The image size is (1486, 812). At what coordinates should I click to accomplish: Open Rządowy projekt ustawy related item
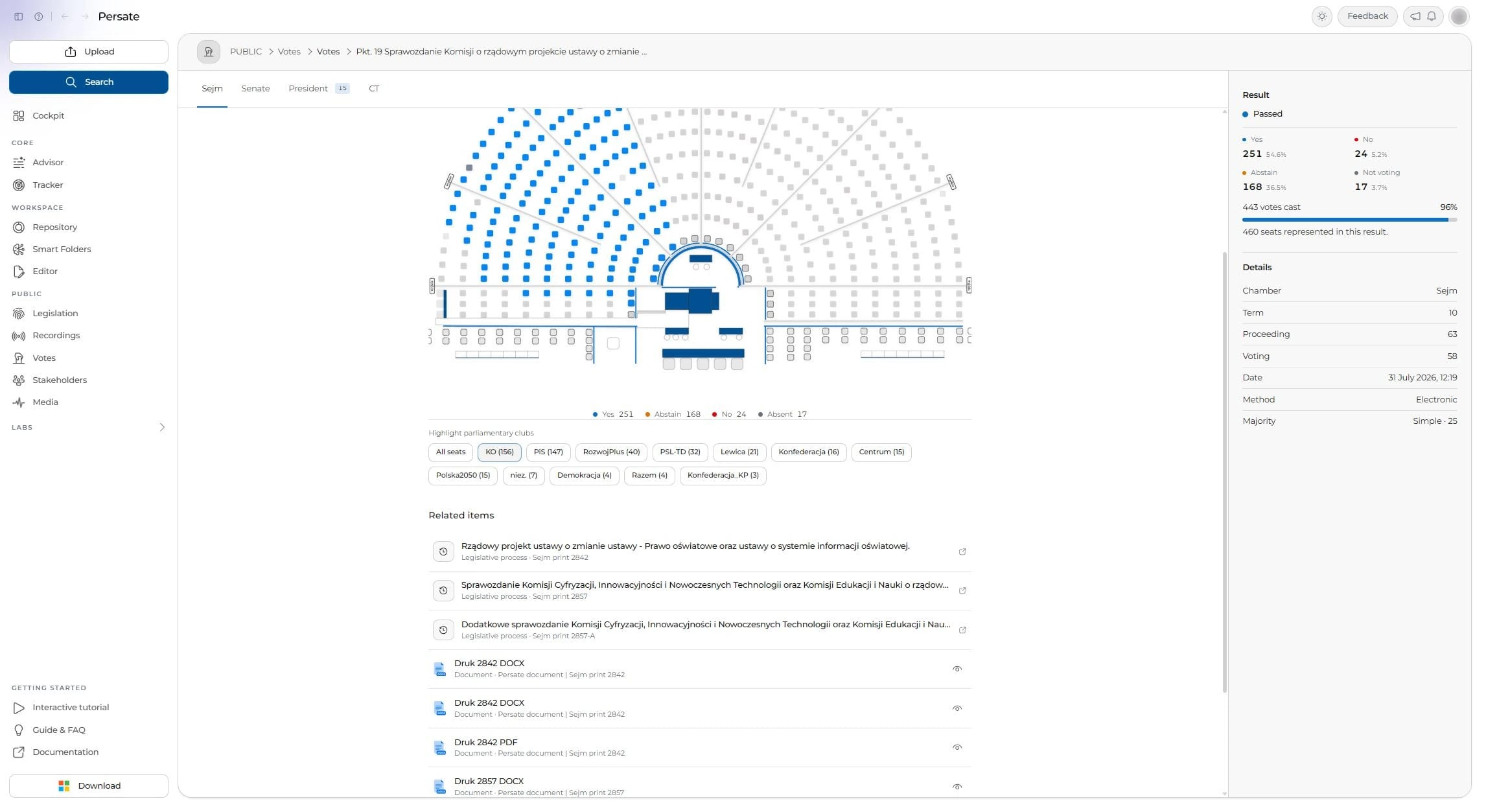(700, 551)
